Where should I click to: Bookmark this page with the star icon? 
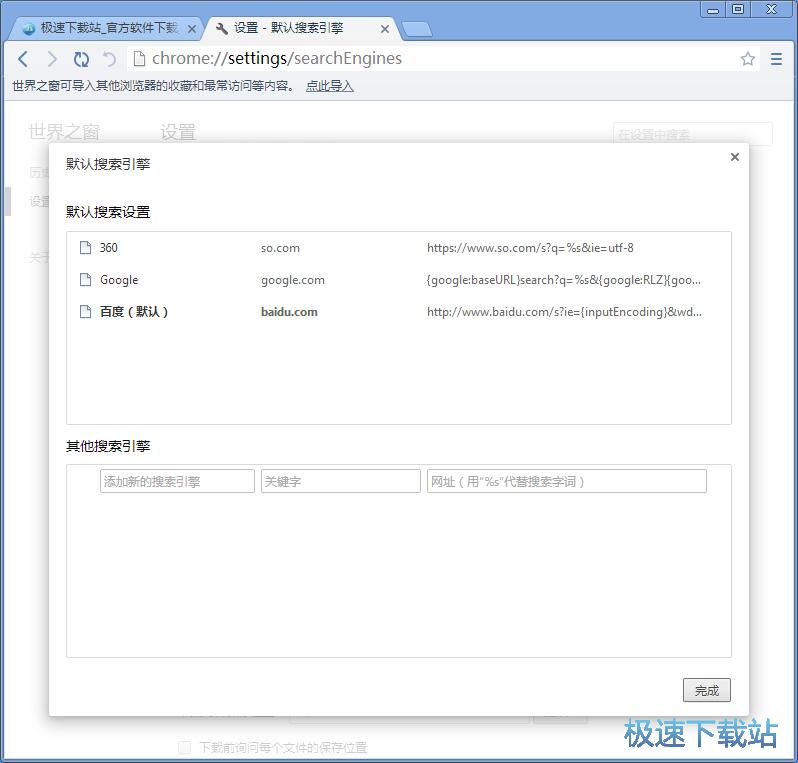tap(747, 59)
